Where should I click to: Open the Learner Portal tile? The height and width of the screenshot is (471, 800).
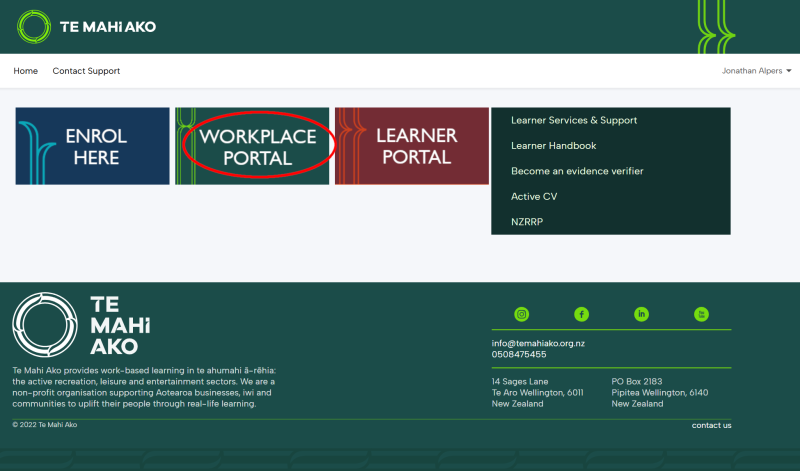(412, 146)
